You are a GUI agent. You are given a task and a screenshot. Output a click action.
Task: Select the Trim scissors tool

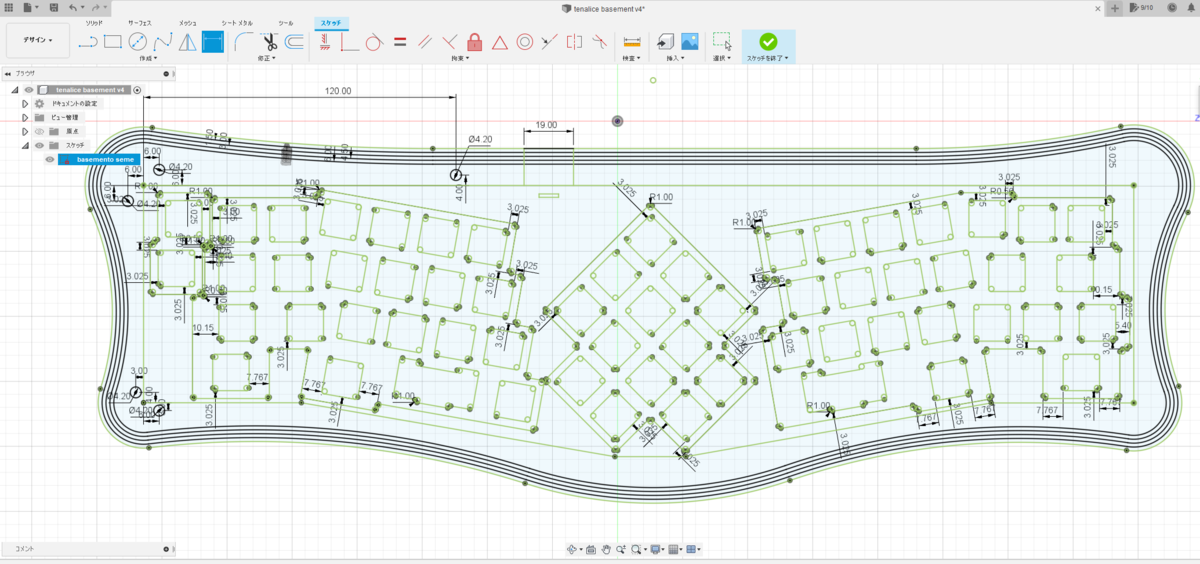269,42
